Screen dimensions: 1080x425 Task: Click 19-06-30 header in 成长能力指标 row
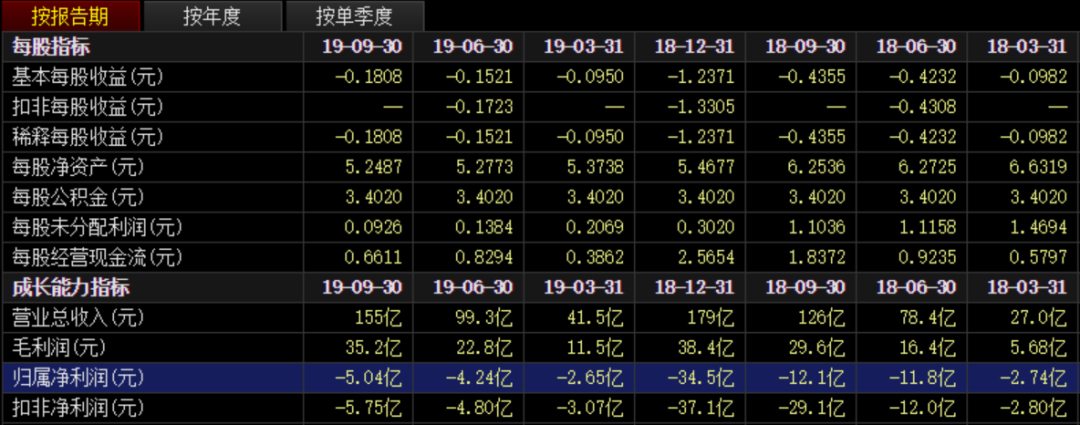click(x=473, y=288)
